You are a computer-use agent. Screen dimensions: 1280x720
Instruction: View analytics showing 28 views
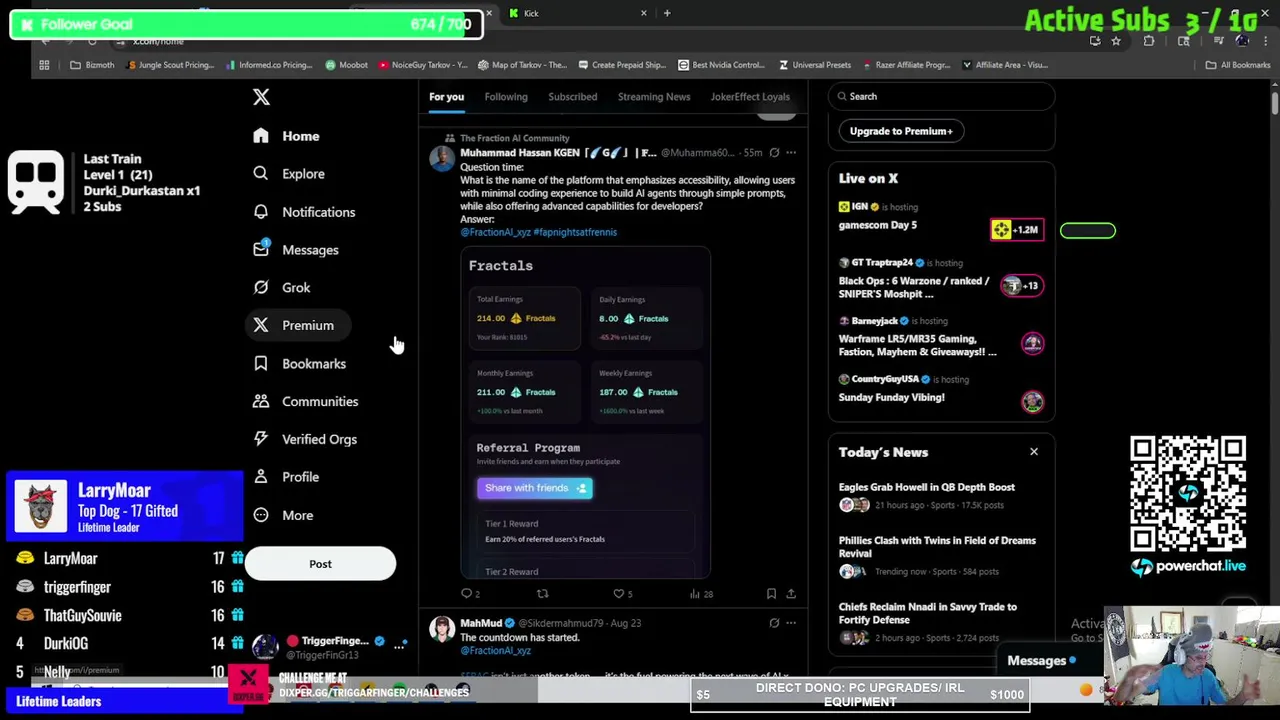pos(700,594)
